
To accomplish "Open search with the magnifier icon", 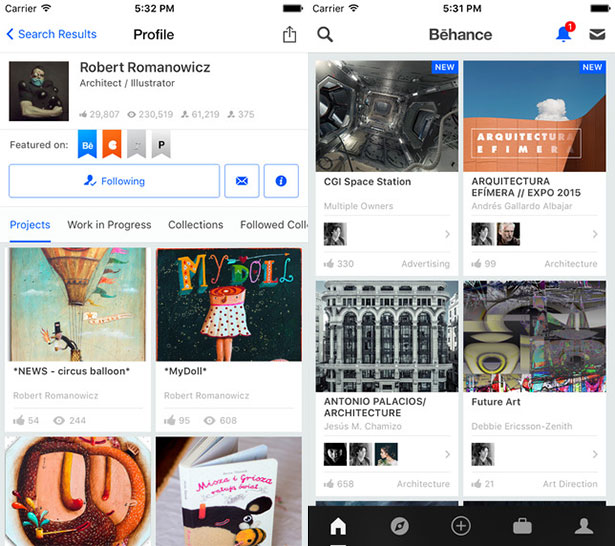I will tap(325, 35).
